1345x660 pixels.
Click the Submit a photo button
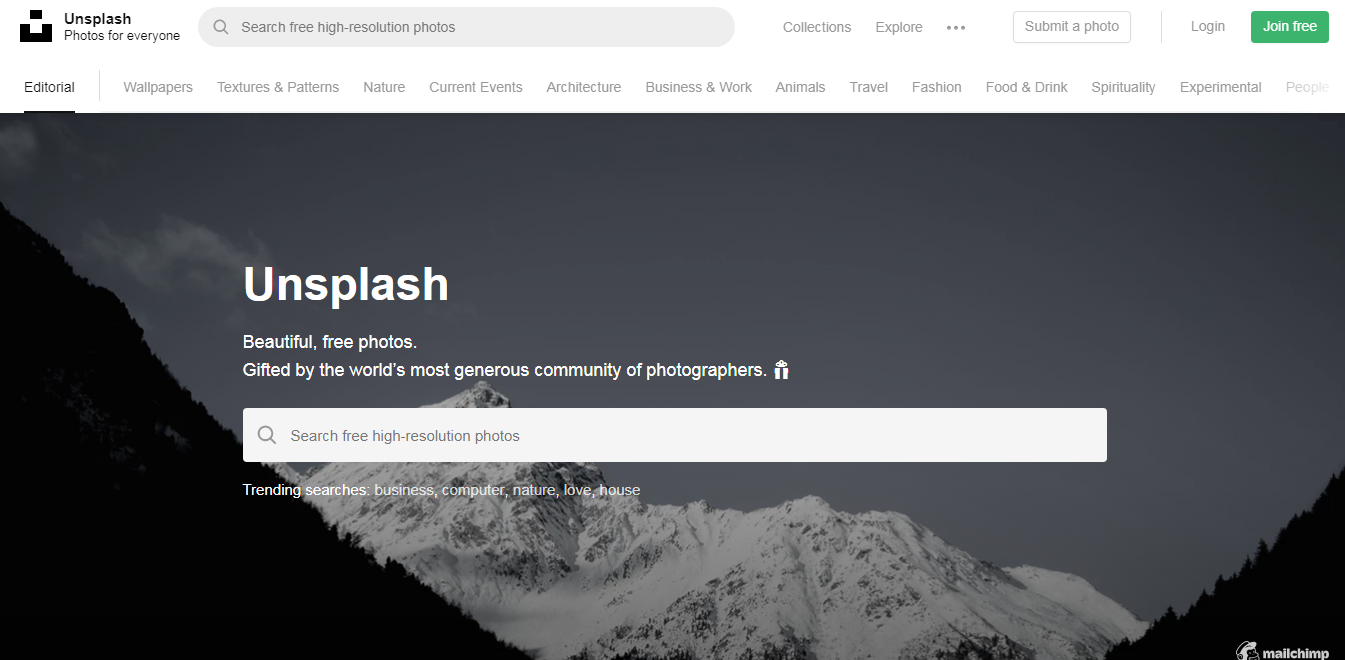[x=1072, y=27]
